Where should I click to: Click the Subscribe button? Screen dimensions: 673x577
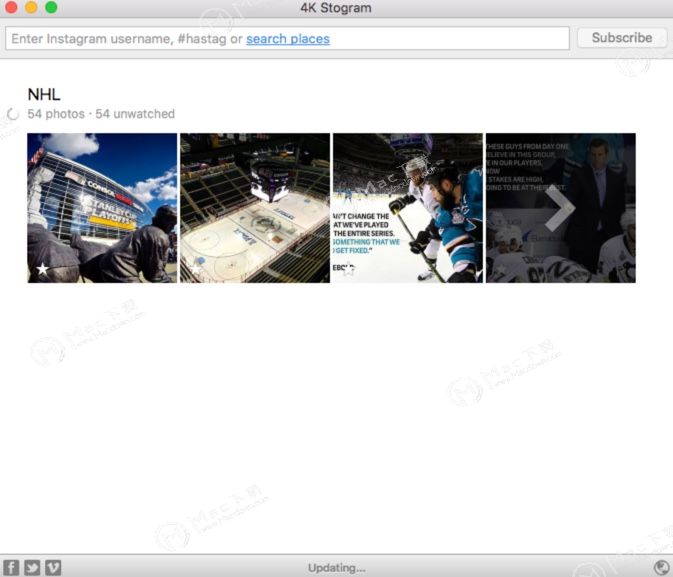coord(622,38)
